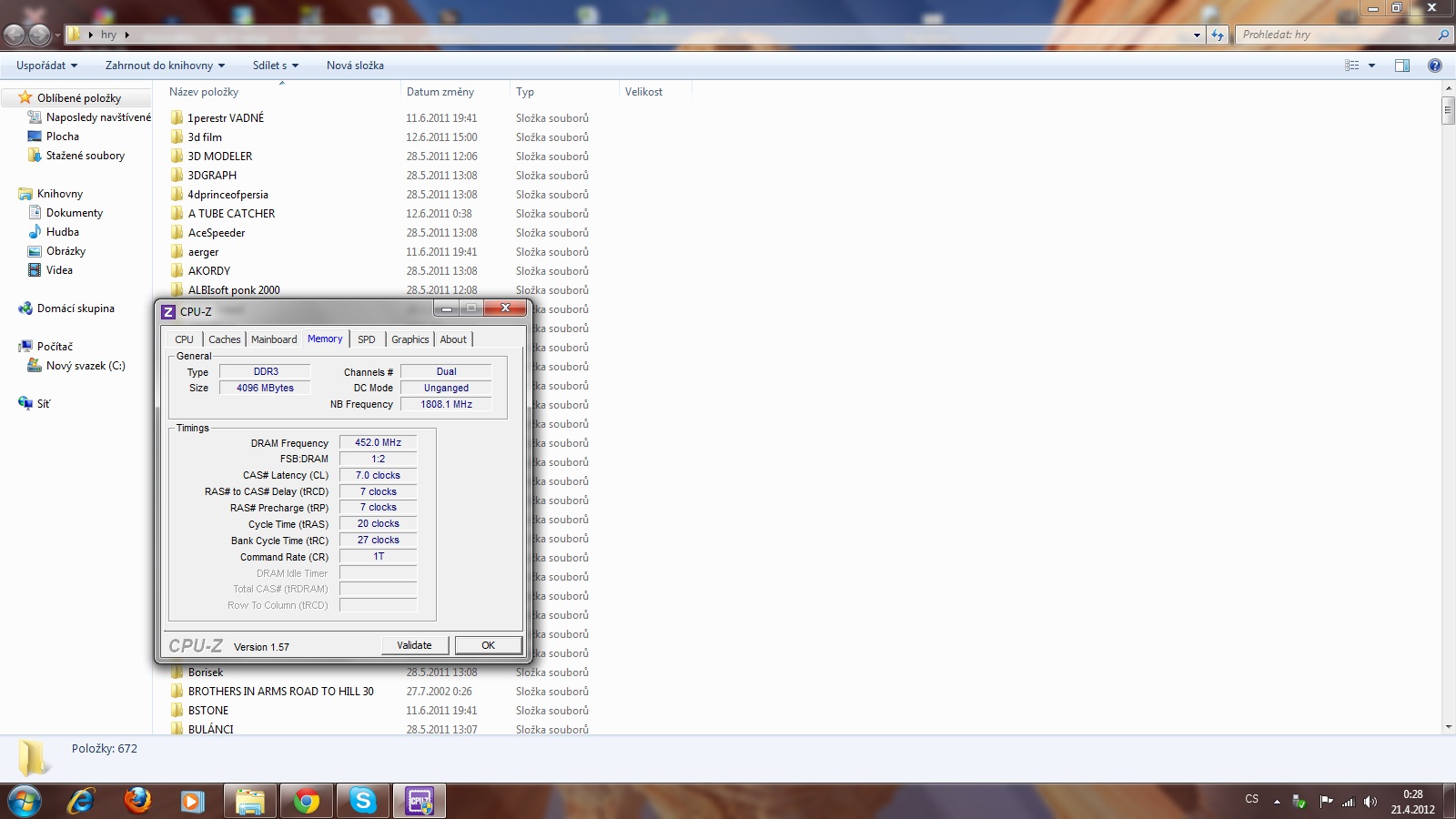Open the Caches tab in CPU-Z
1456x819 pixels.
point(225,339)
